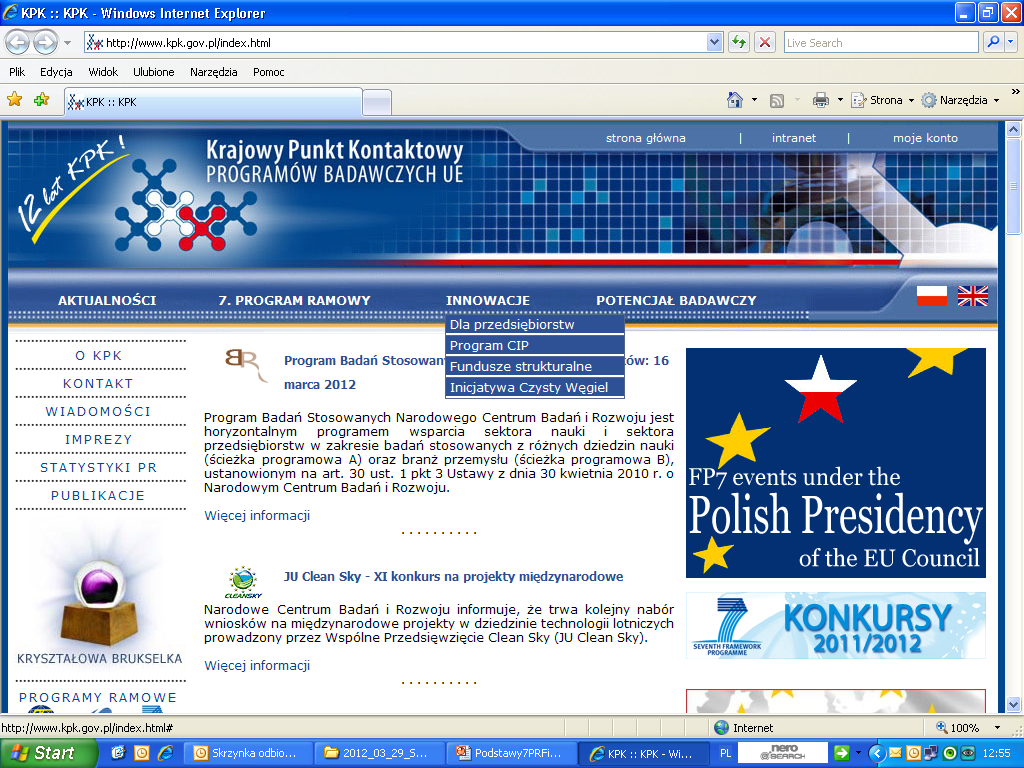Show more toolbar commands chevron

coord(1015,91)
